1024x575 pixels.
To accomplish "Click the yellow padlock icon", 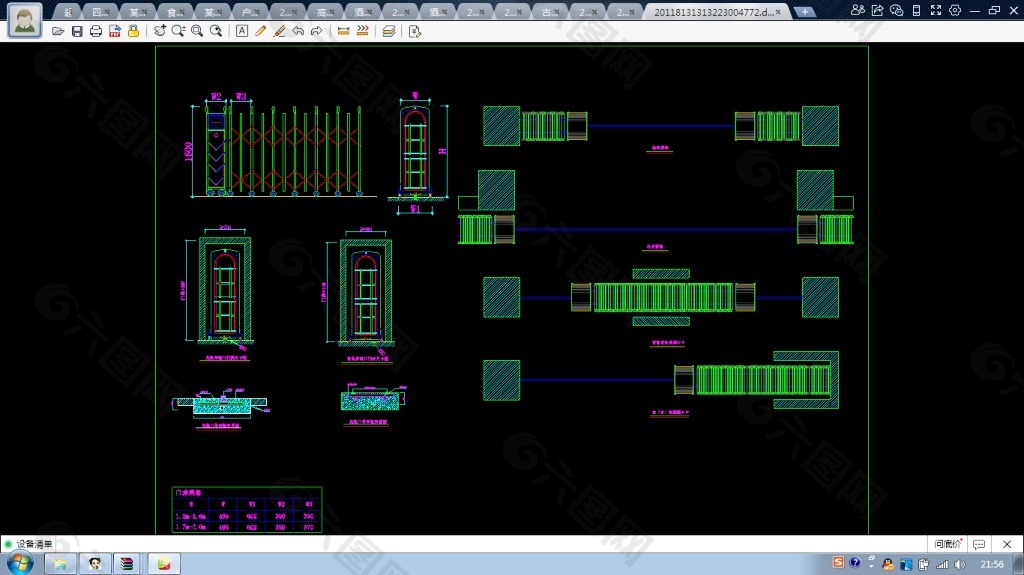I will (133, 31).
